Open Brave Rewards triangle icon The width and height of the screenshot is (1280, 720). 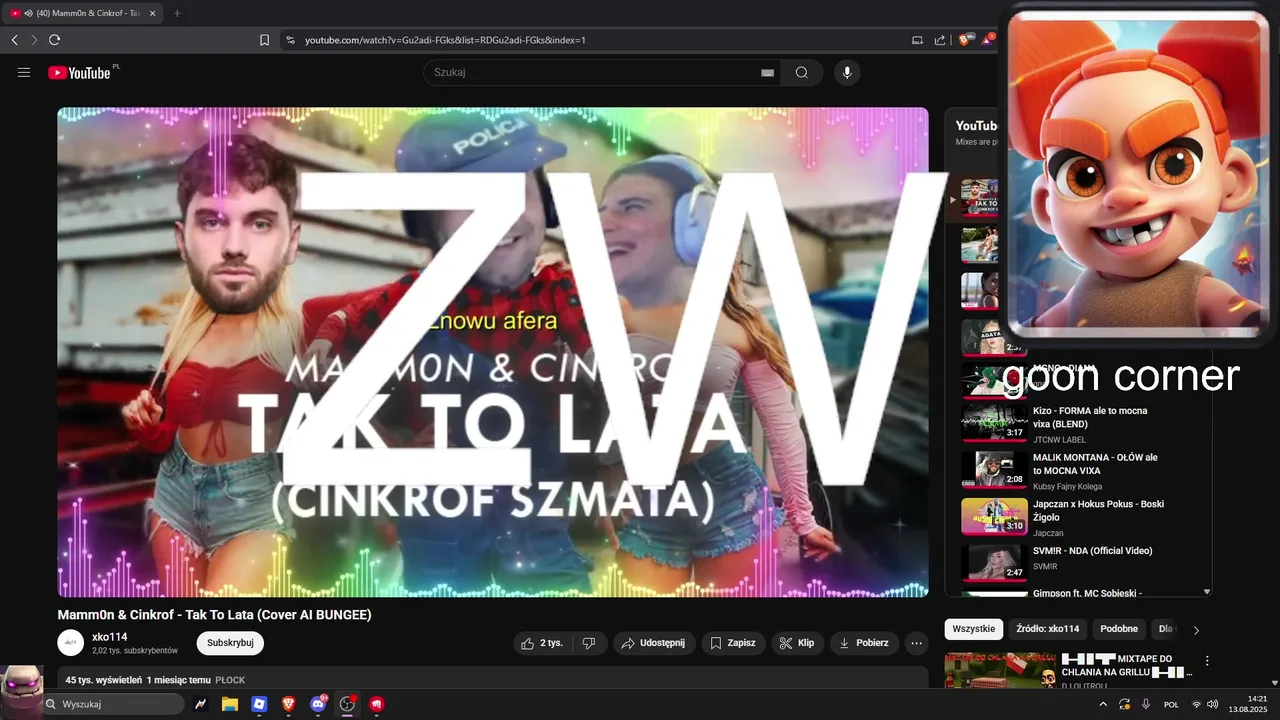point(988,40)
